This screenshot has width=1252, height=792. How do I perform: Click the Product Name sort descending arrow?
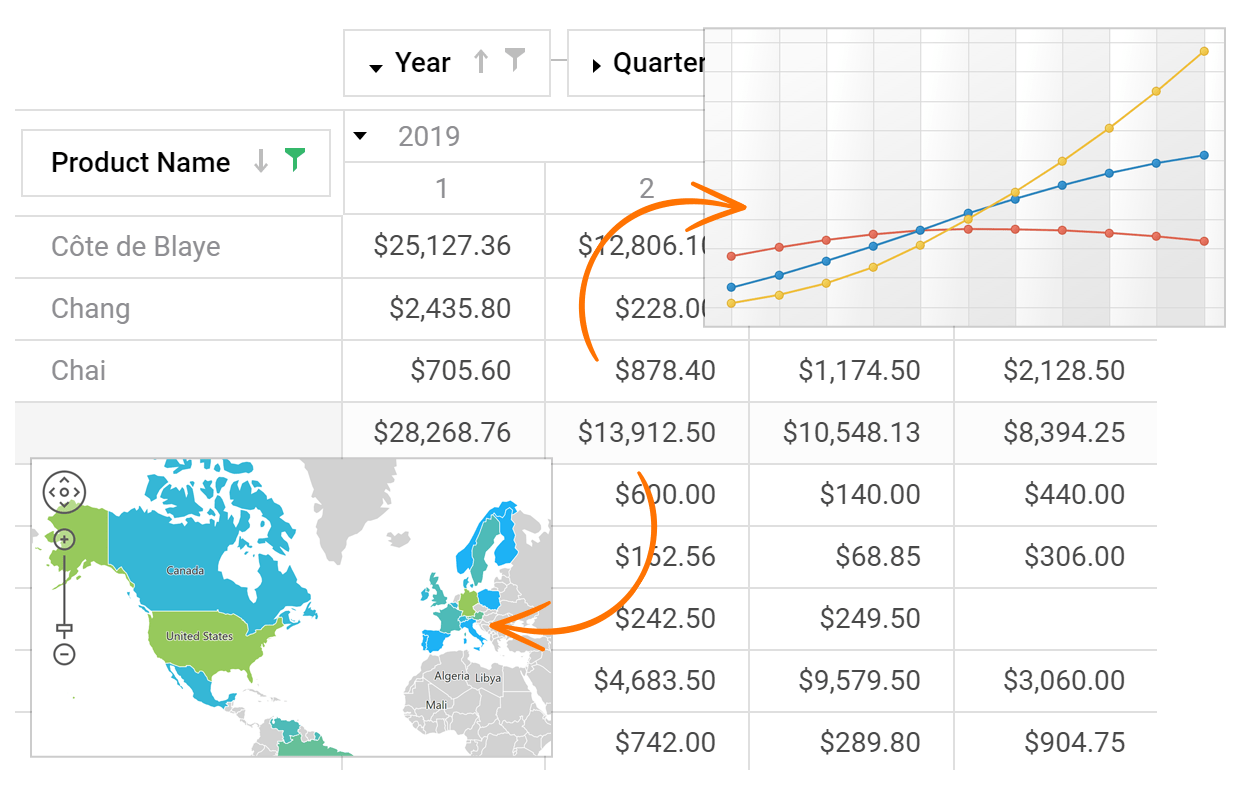point(261,161)
